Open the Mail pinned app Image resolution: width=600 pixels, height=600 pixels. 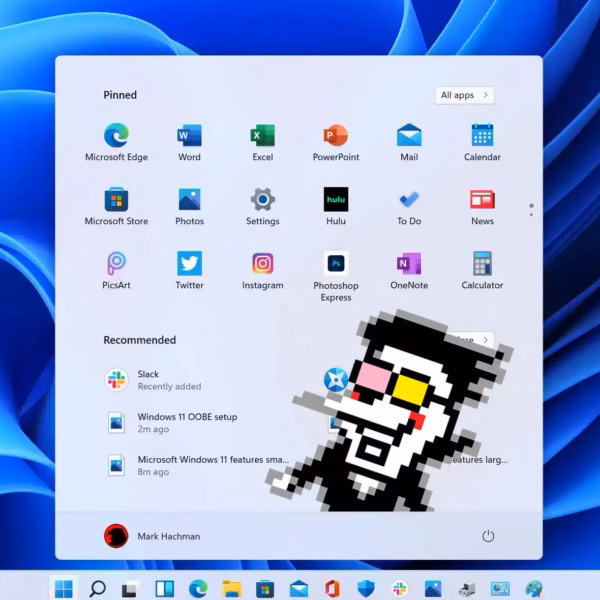[x=409, y=142]
